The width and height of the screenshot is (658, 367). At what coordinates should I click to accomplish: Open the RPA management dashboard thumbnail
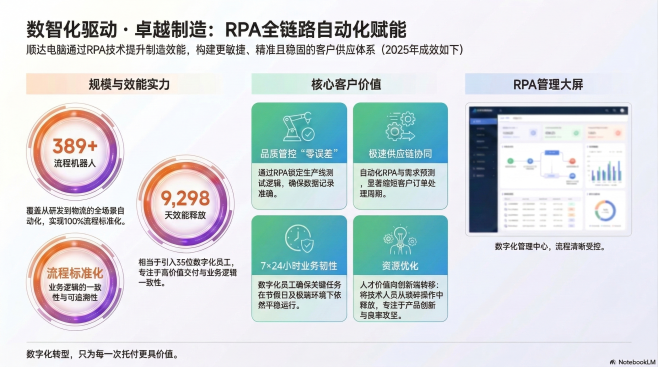548,169
